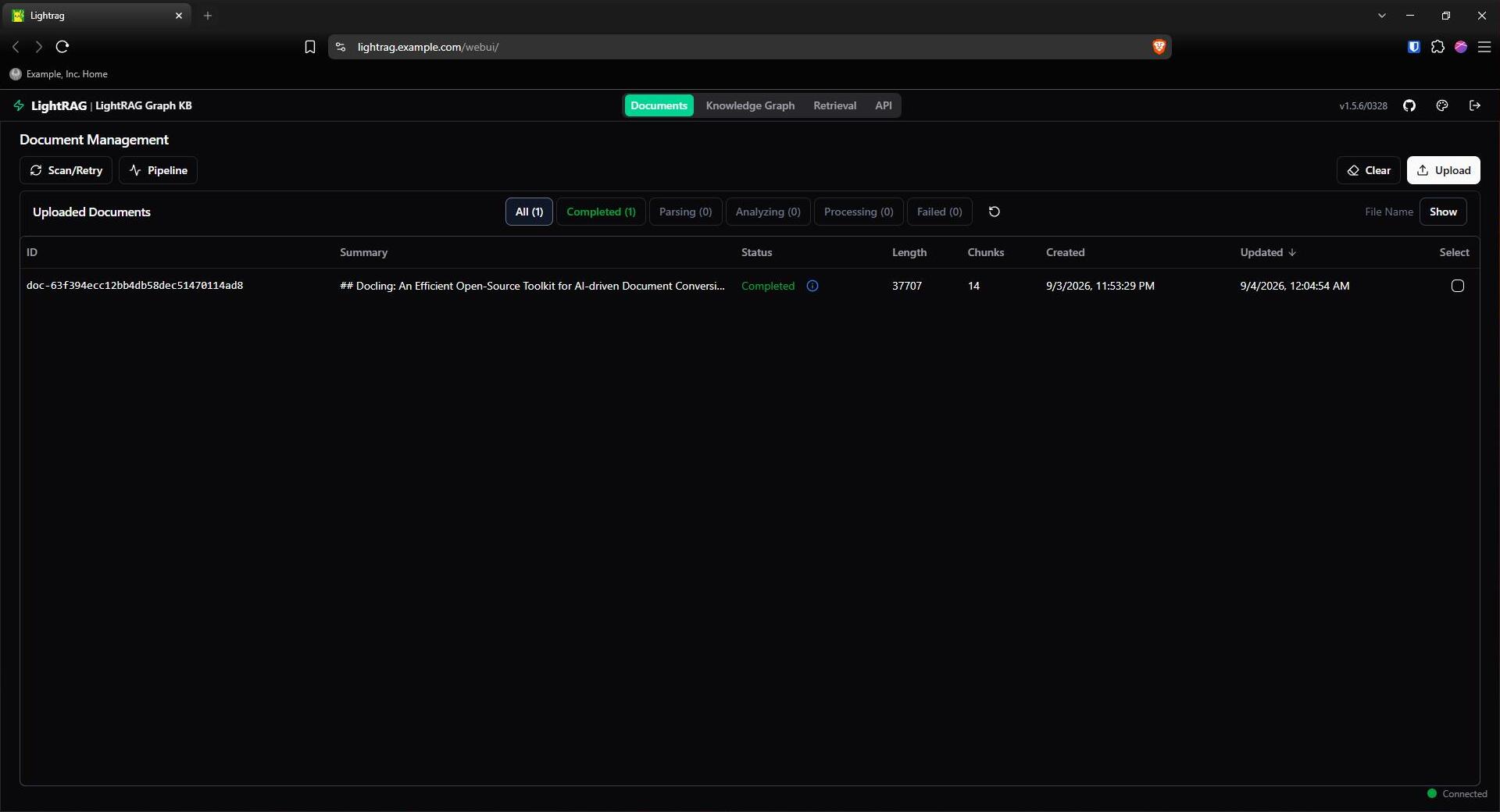Click the Scan/Retry button
Viewport: 1500px width, 812px height.
click(x=66, y=170)
